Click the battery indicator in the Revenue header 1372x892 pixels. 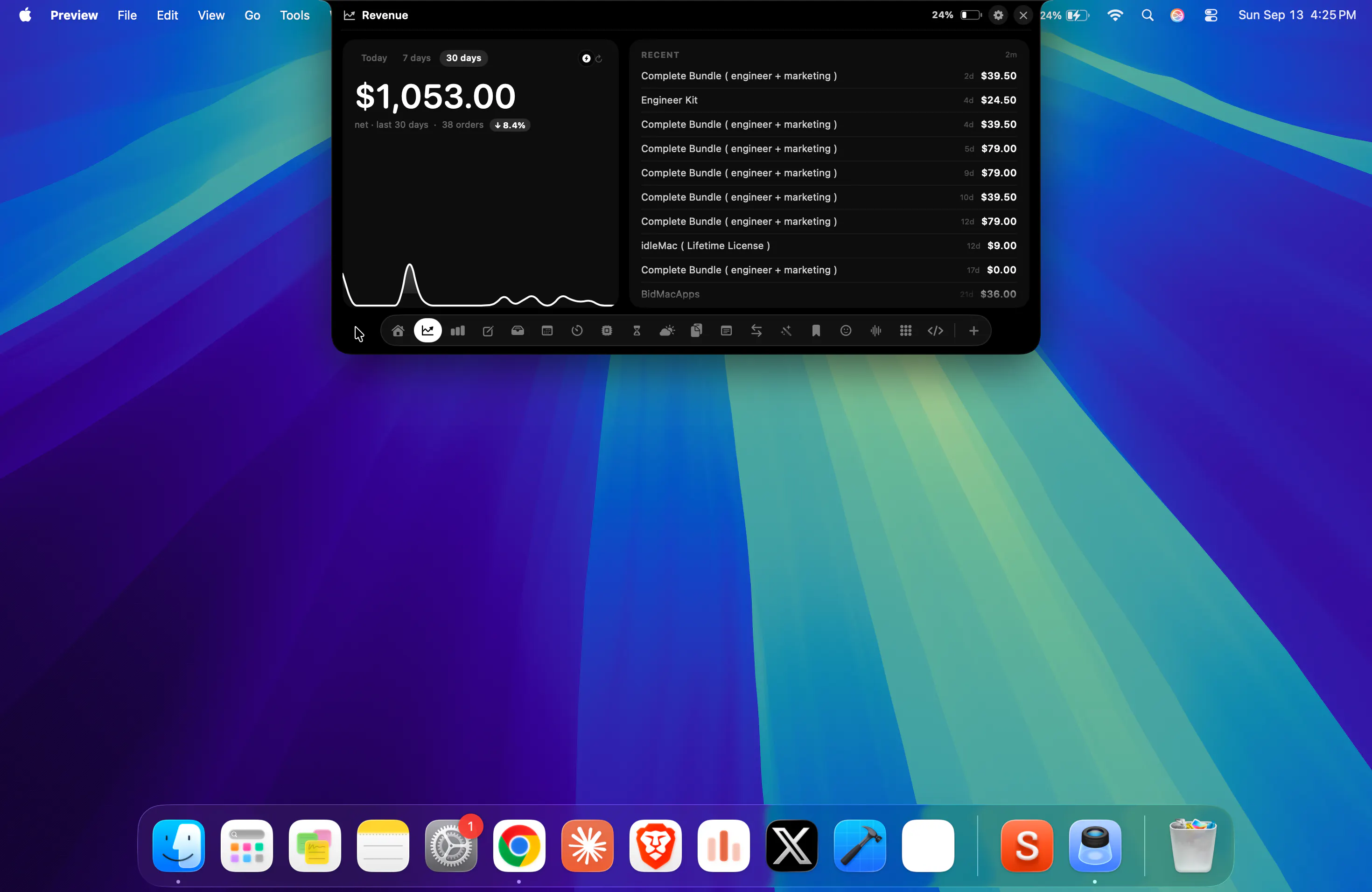[970, 15]
